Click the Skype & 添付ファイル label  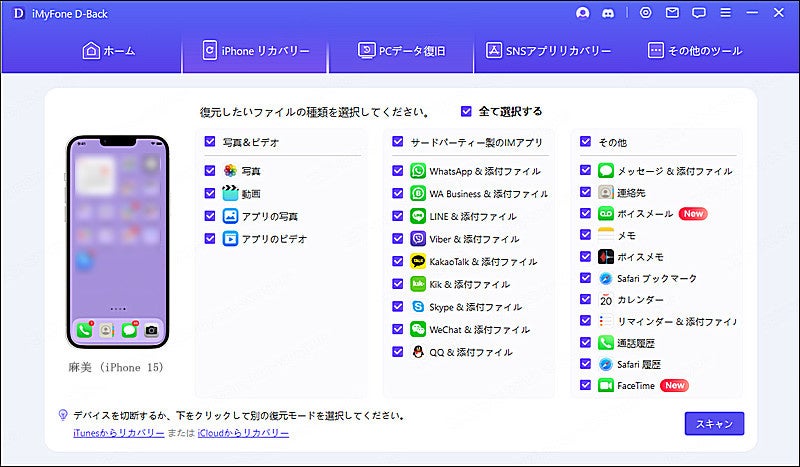point(476,307)
